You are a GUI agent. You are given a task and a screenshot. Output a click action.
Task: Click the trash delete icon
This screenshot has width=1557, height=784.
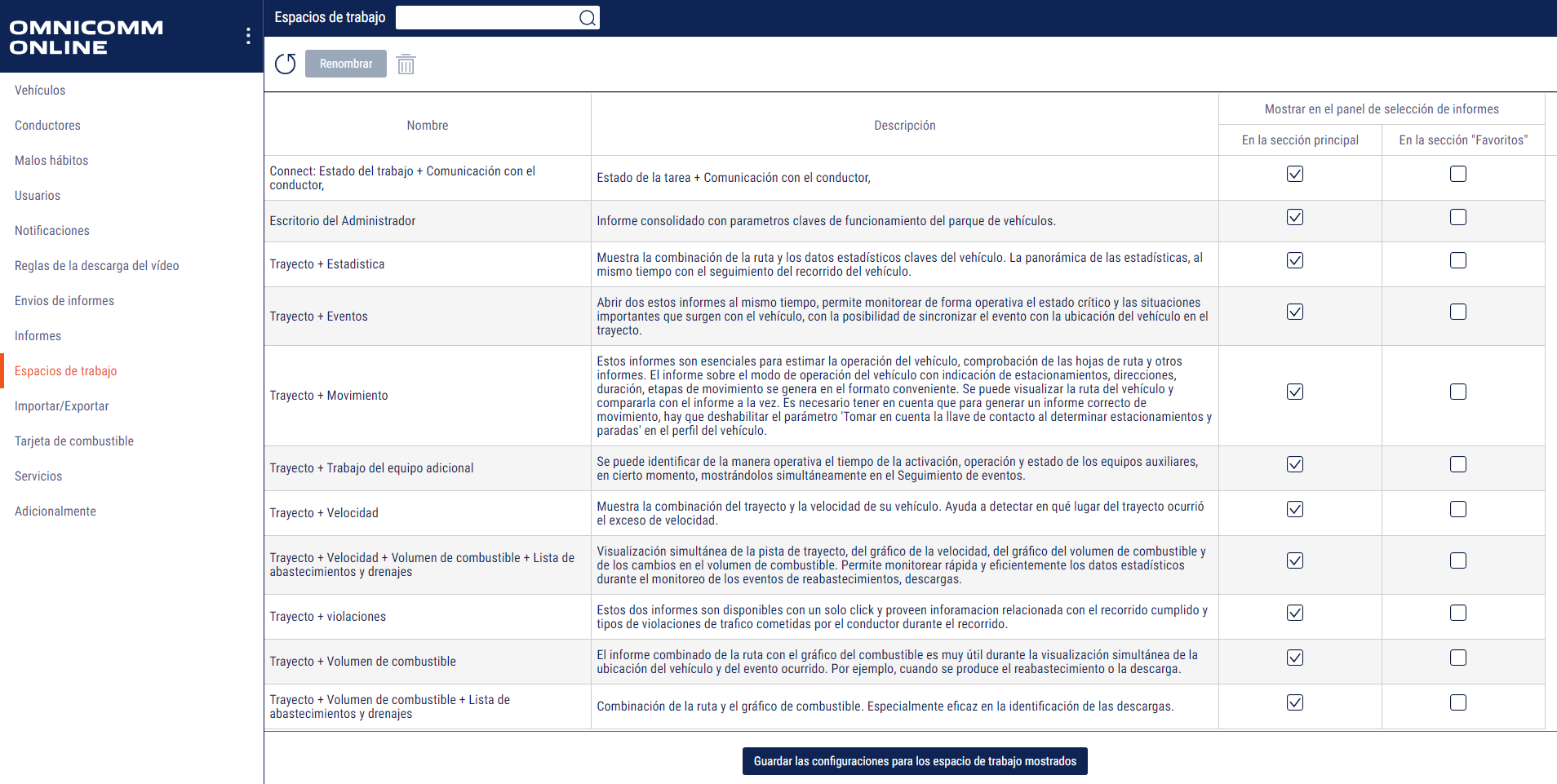point(406,64)
